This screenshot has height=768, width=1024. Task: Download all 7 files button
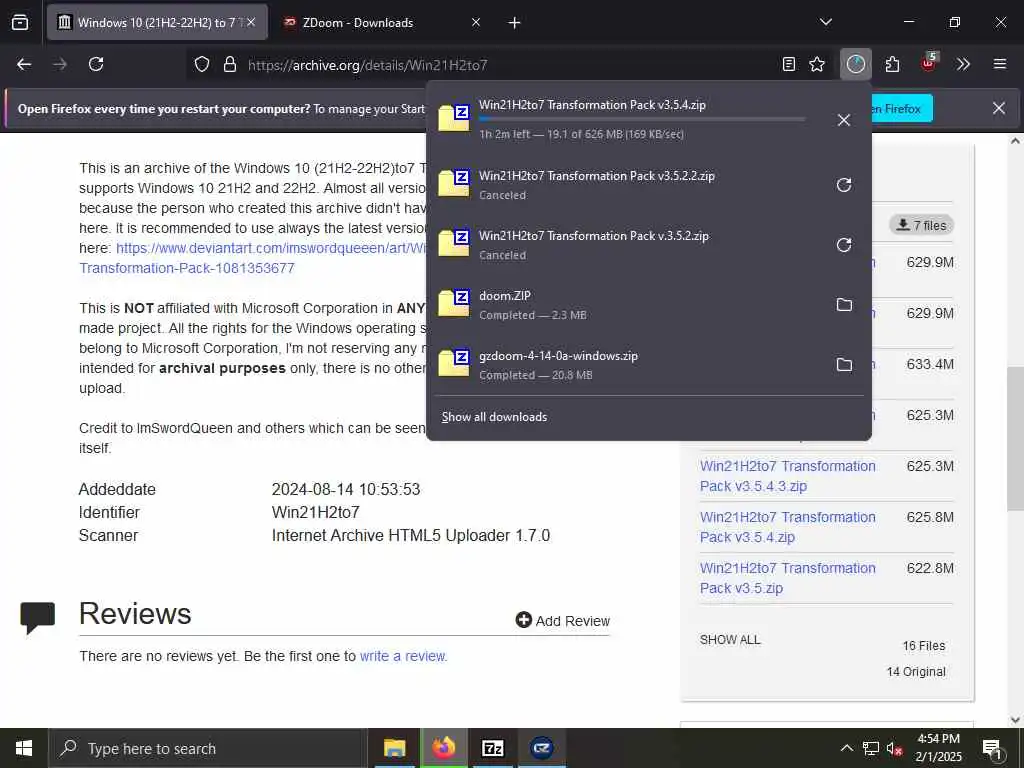[x=921, y=225]
